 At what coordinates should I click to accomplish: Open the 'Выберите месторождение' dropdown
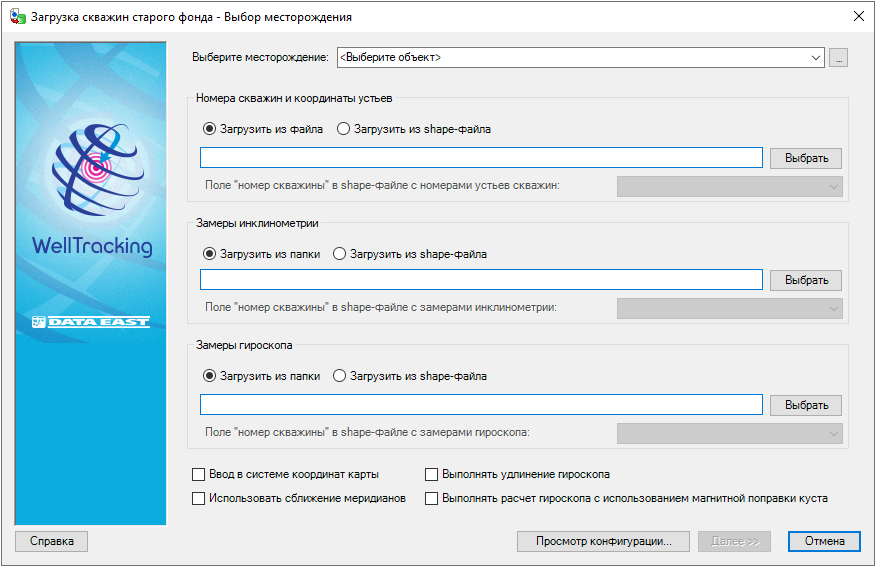[580, 58]
